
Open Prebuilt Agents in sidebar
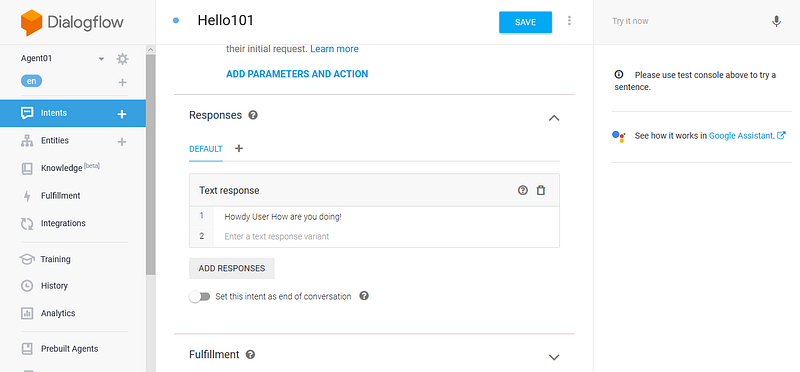[69, 349]
